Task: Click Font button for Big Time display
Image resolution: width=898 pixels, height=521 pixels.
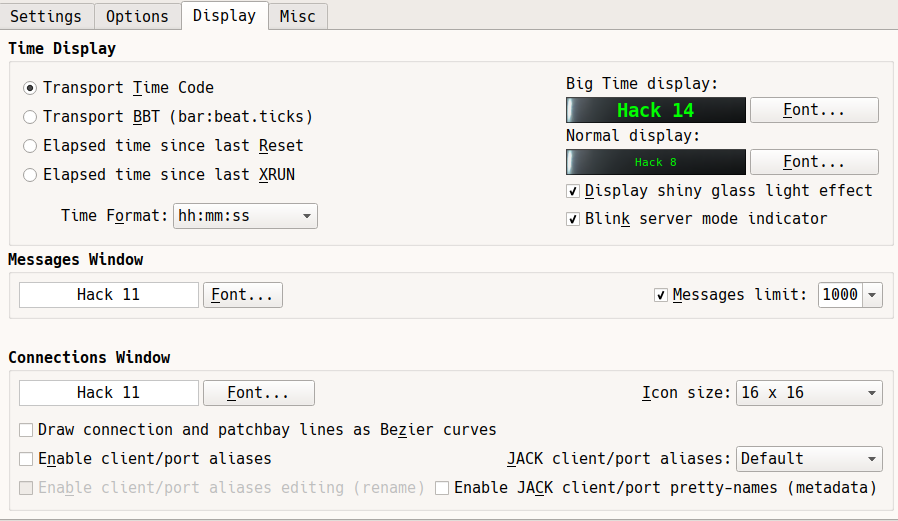Action: [x=814, y=110]
